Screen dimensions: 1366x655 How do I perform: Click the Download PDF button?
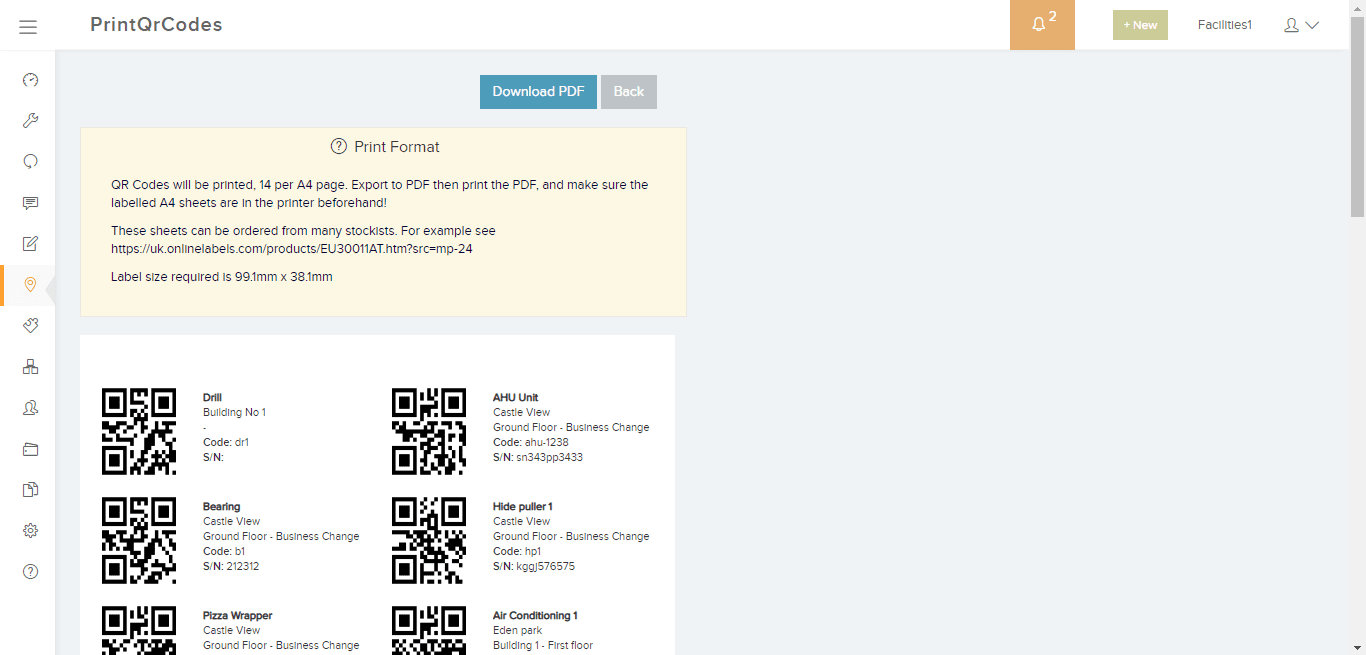click(538, 91)
